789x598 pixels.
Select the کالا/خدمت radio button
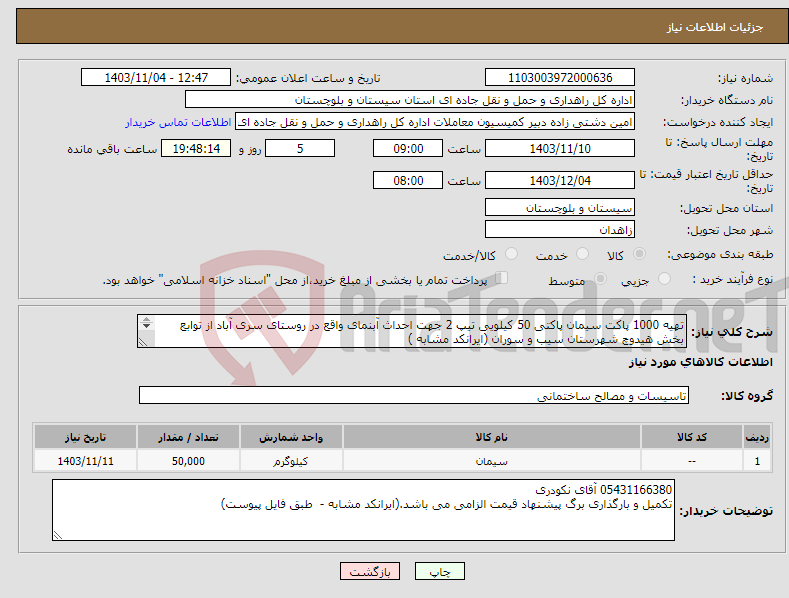coord(511,254)
